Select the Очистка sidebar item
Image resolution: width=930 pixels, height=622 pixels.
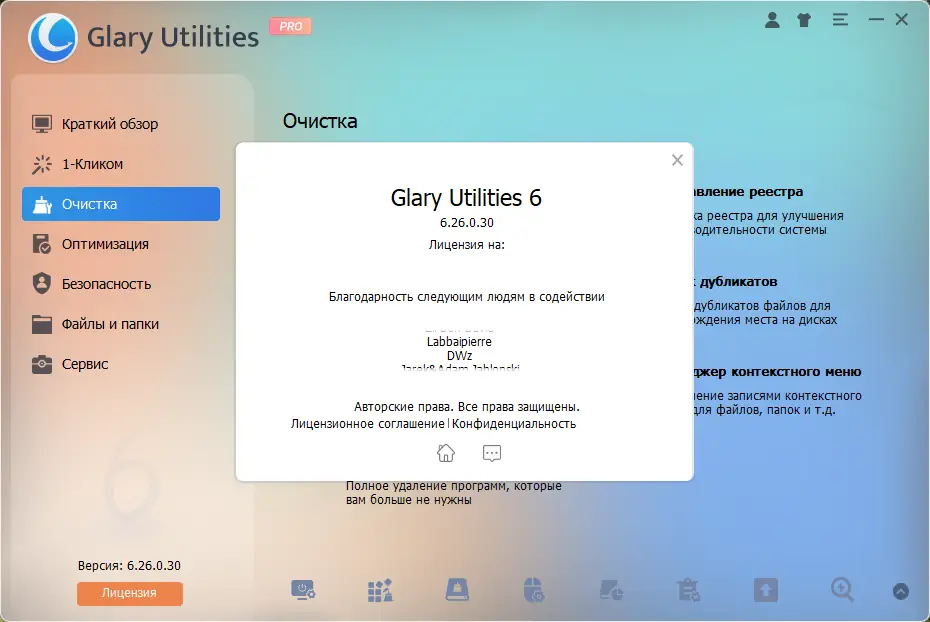click(x=121, y=204)
